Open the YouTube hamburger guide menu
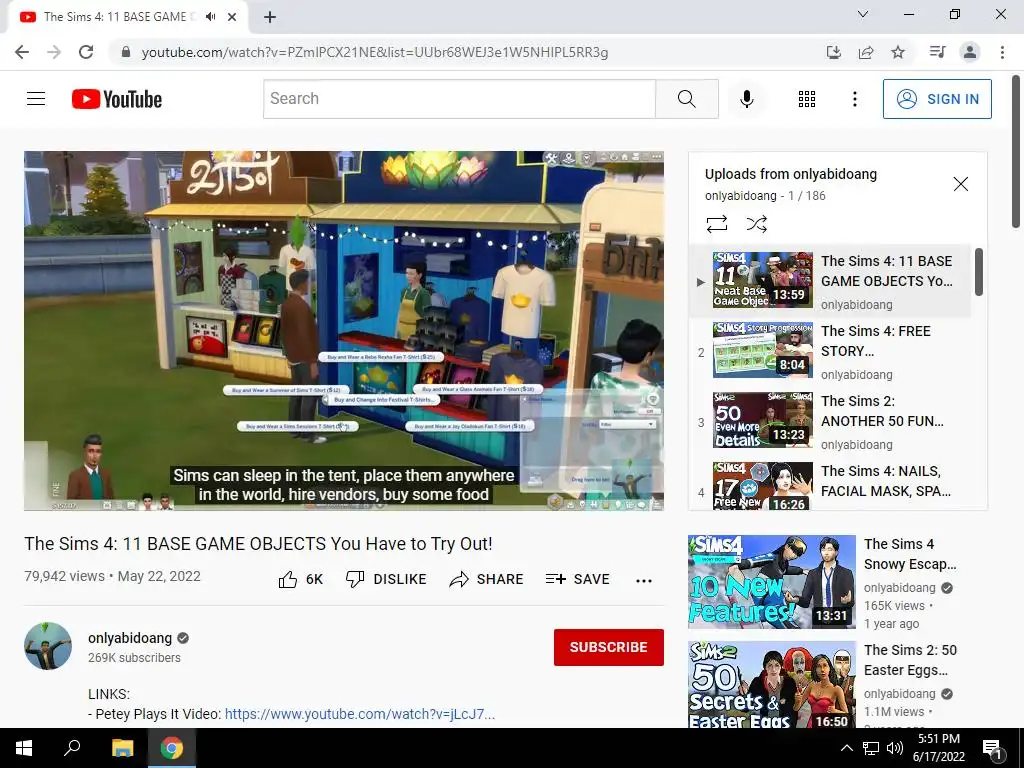The image size is (1024, 768). [36, 99]
